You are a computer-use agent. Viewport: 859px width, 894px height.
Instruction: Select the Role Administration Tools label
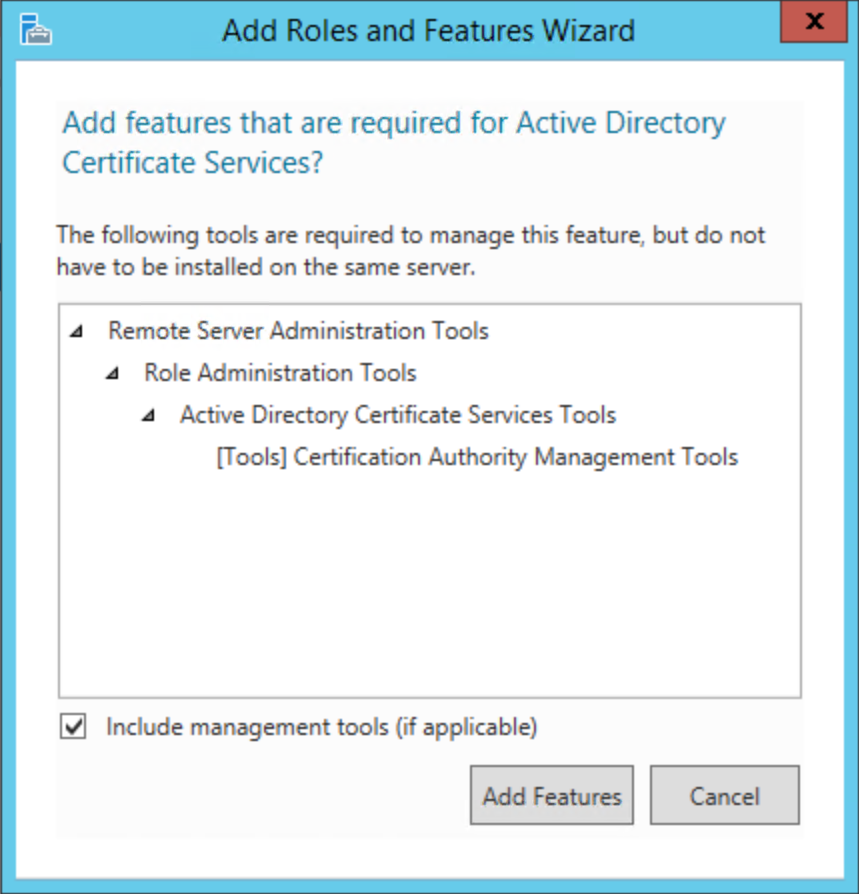[280, 373]
